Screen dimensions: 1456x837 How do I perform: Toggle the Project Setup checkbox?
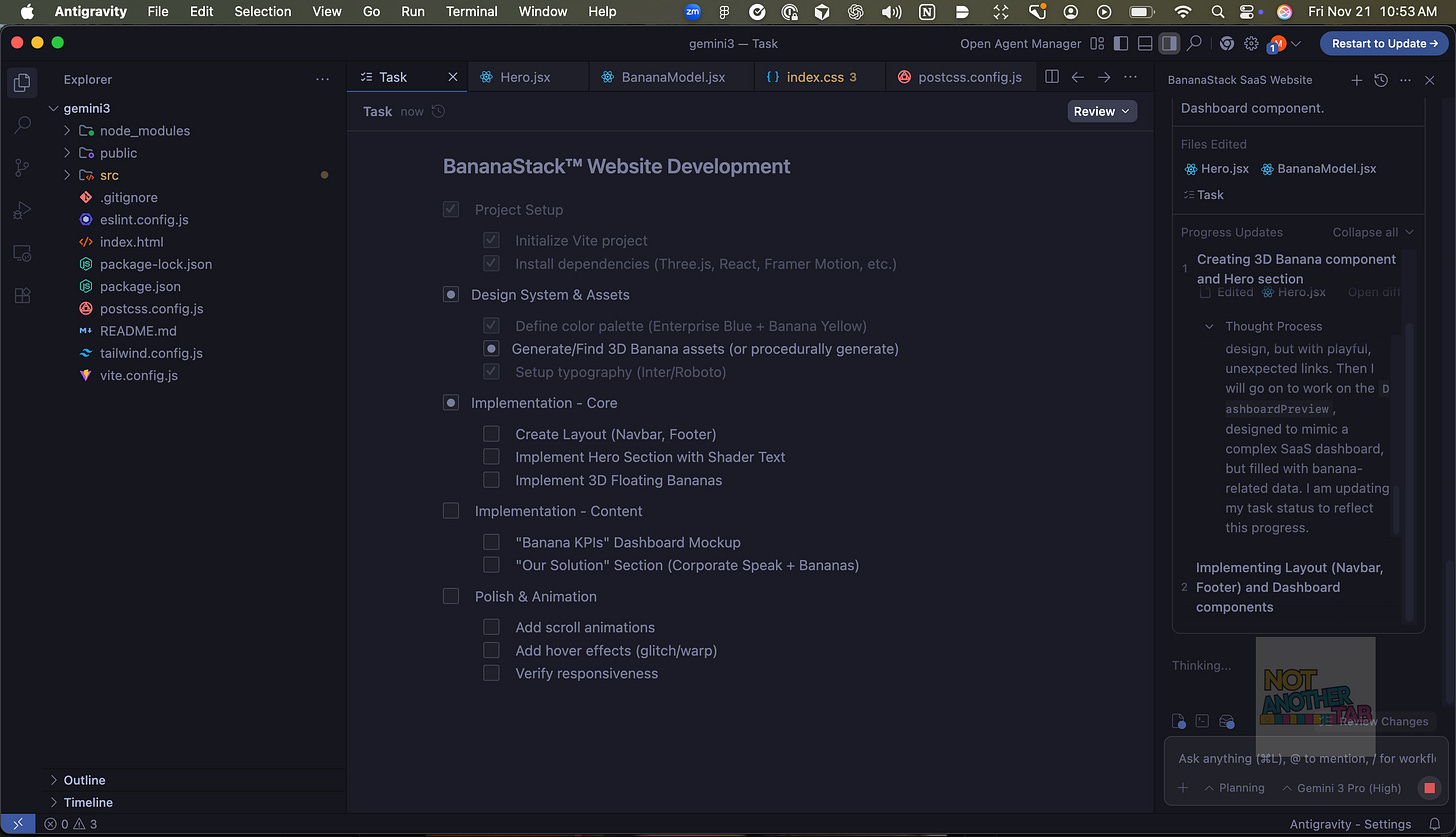(451, 209)
